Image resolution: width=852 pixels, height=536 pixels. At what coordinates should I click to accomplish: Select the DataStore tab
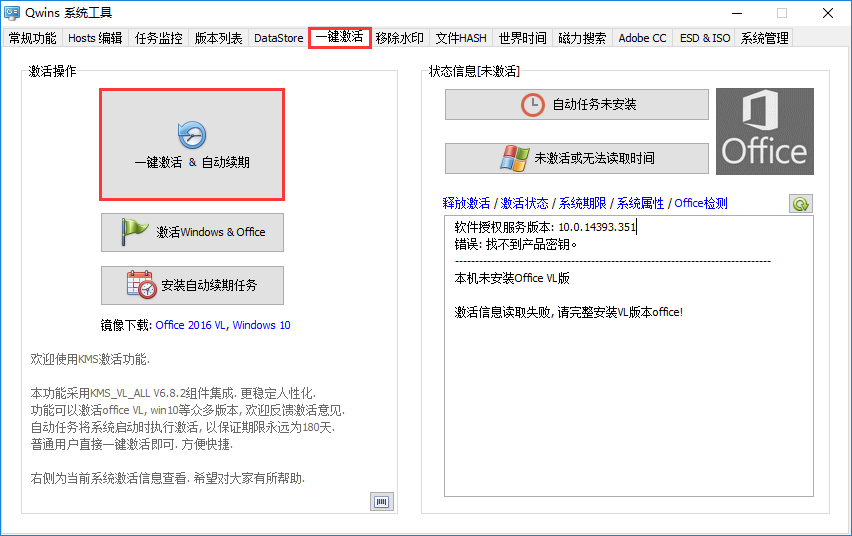click(x=278, y=38)
